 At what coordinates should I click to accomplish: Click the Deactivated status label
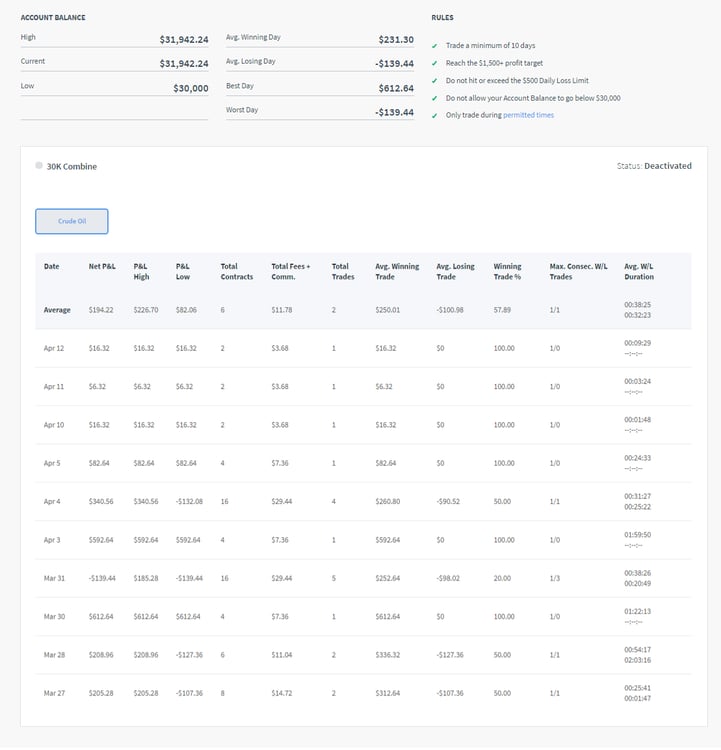tap(667, 166)
